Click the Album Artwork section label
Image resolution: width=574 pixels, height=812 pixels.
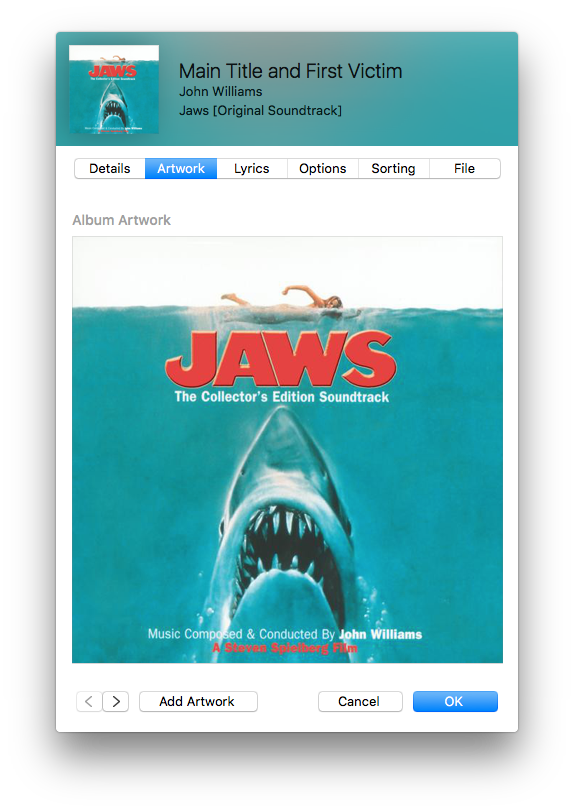[x=121, y=220]
